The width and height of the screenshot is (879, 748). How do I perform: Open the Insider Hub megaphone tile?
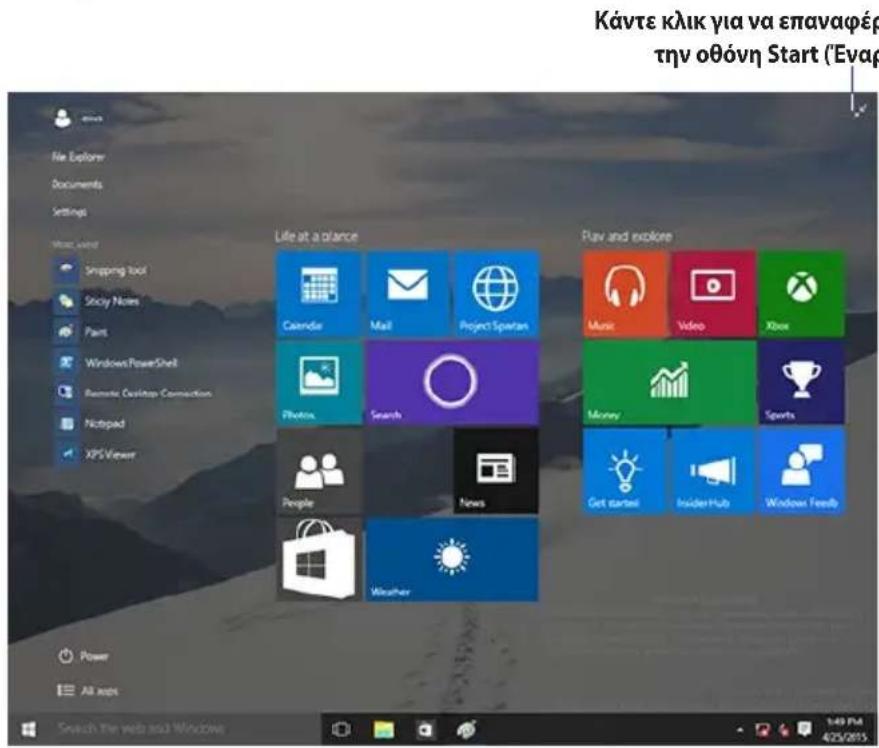pos(713,471)
